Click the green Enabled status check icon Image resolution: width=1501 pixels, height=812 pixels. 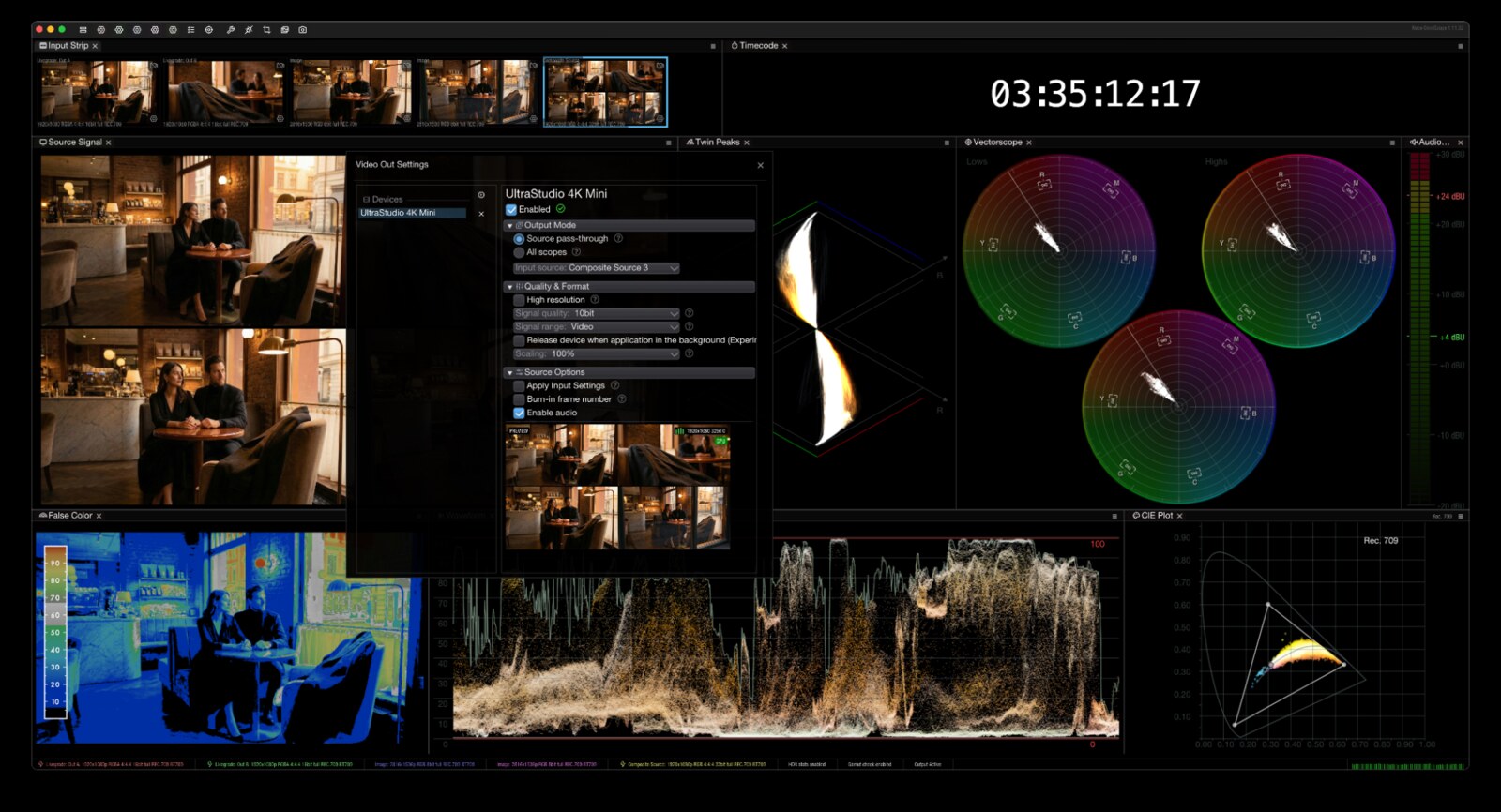(560, 209)
